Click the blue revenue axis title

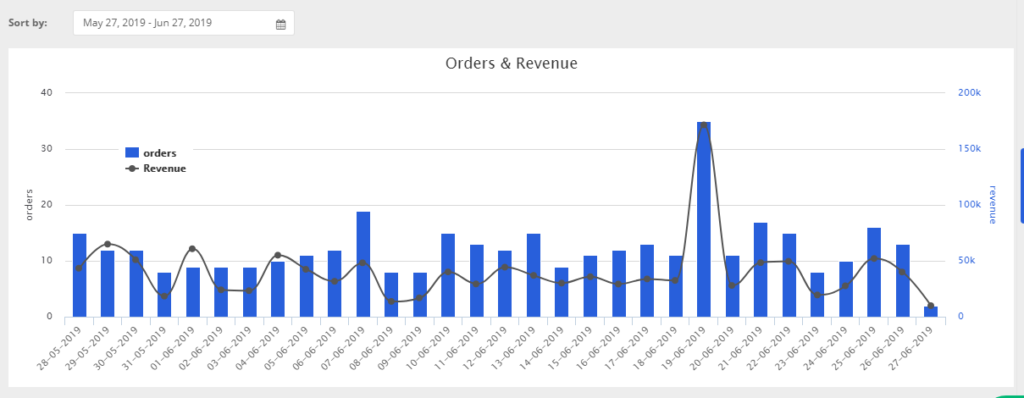(993, 205)
